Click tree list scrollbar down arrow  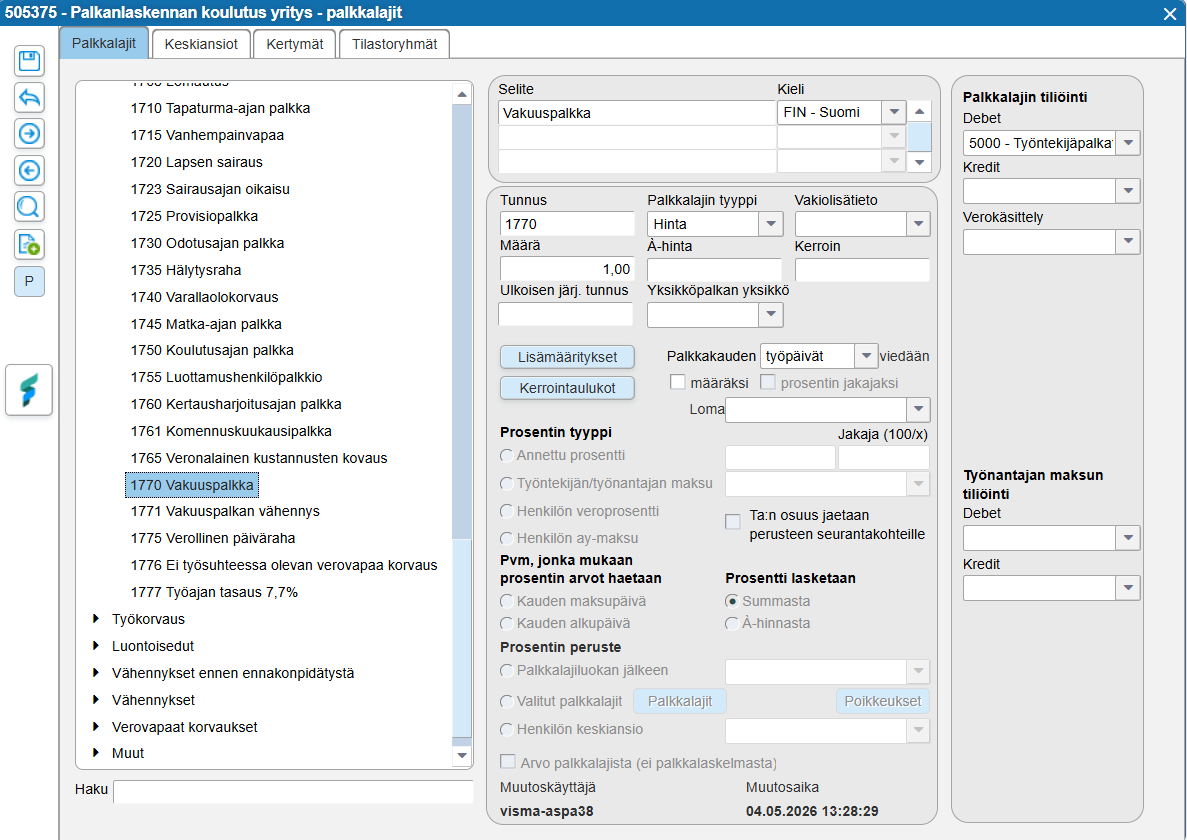point(462,755)
